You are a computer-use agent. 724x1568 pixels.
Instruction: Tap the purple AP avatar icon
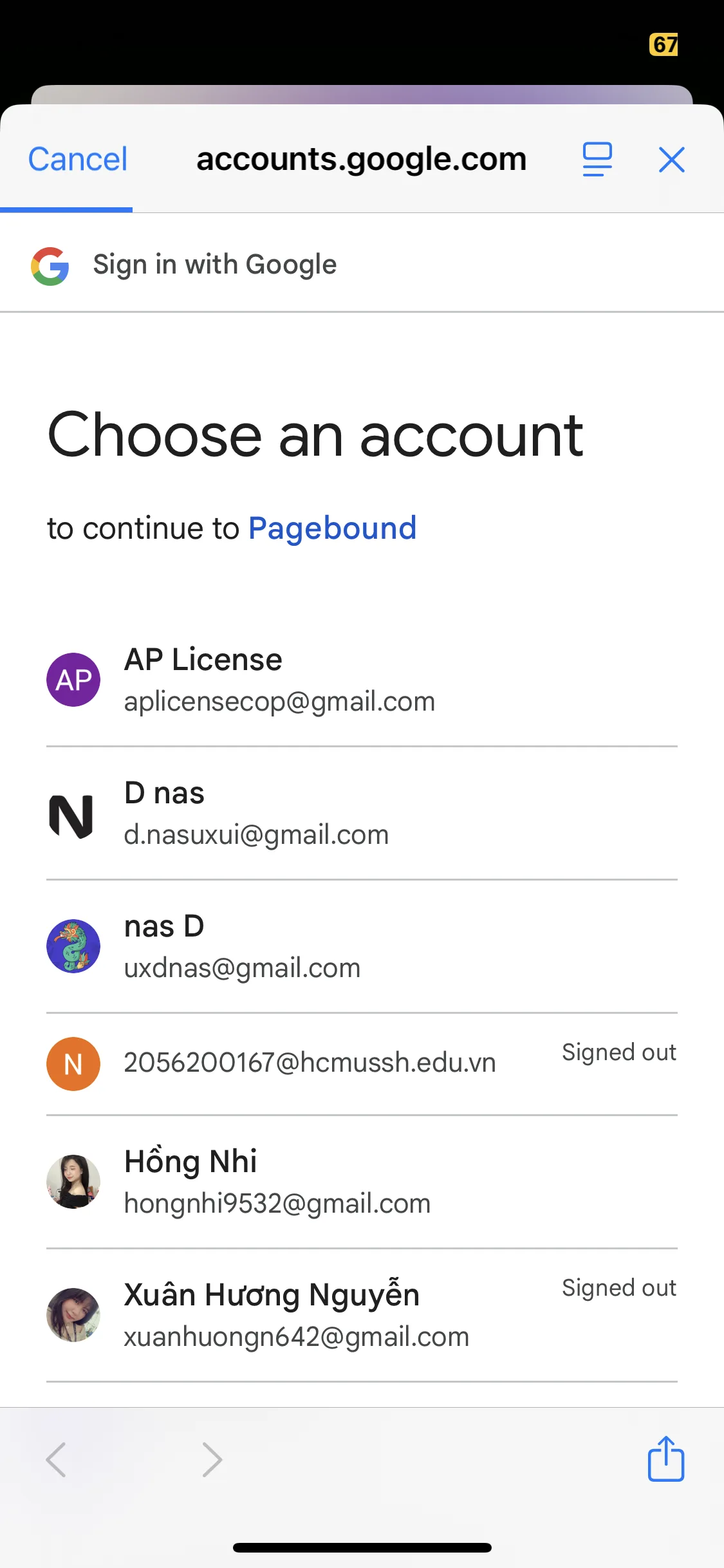click(73, 680)
